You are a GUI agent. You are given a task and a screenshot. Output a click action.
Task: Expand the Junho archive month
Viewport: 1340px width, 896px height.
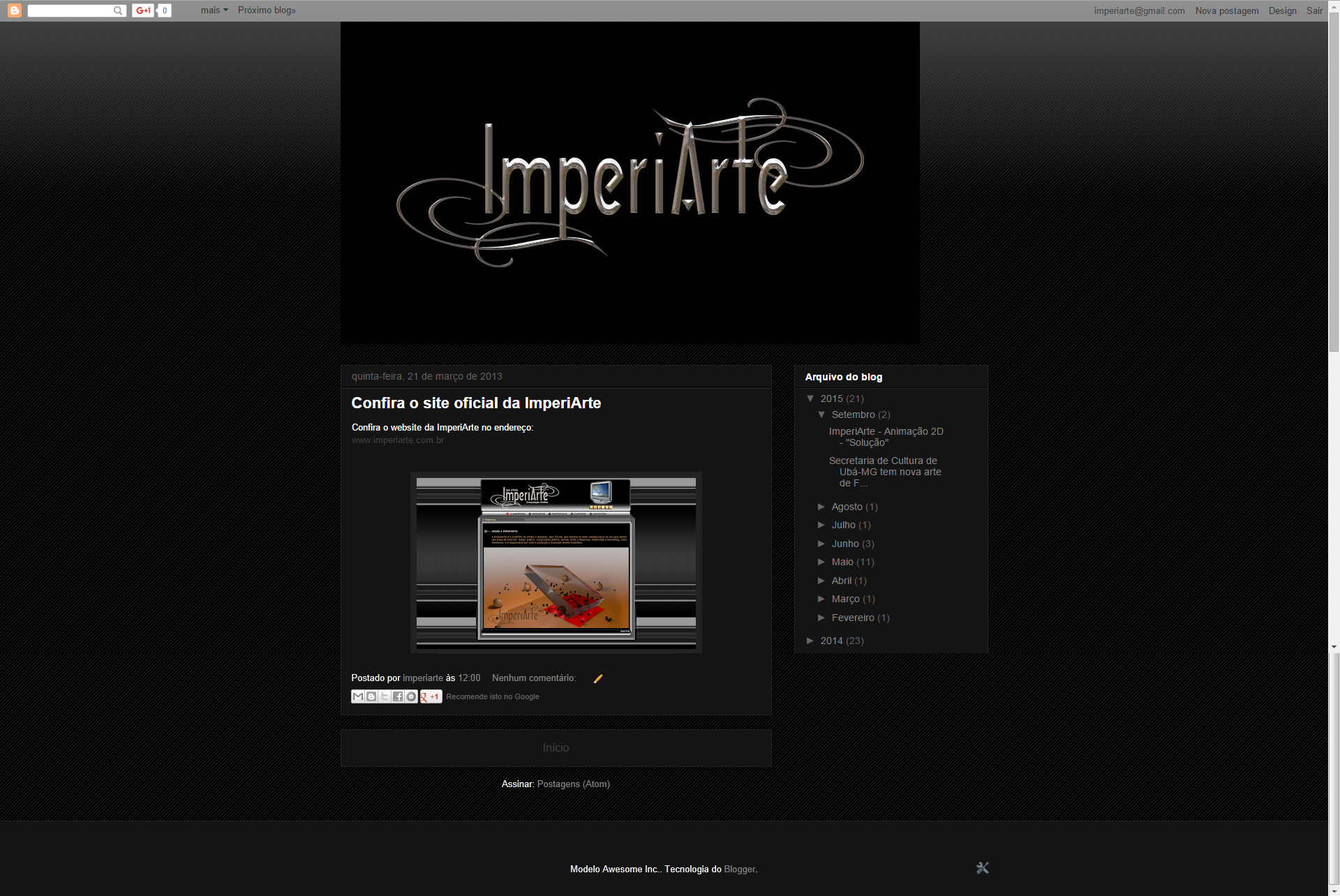pos(821,544)
